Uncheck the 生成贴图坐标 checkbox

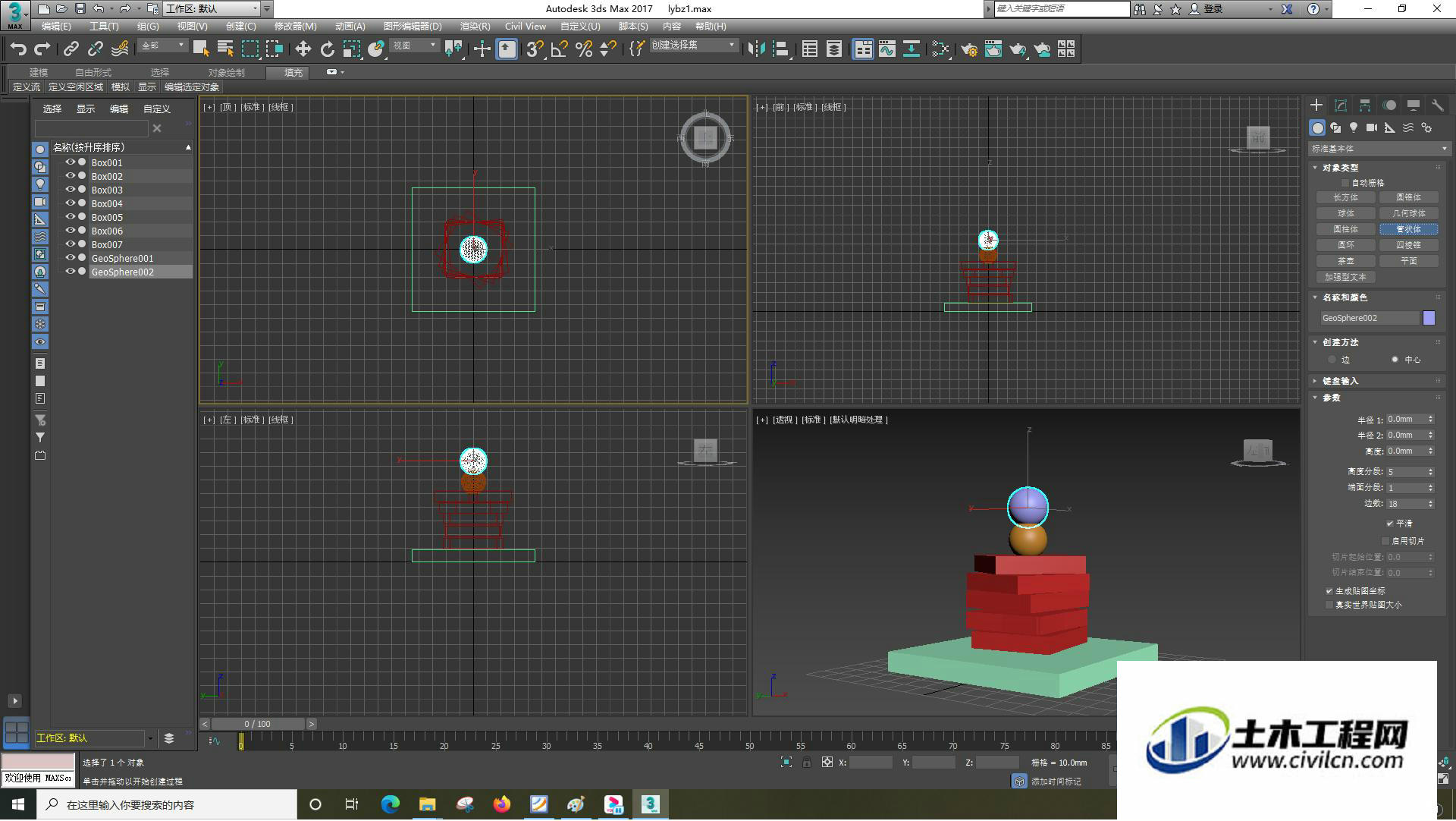[x=1329, y=591]
